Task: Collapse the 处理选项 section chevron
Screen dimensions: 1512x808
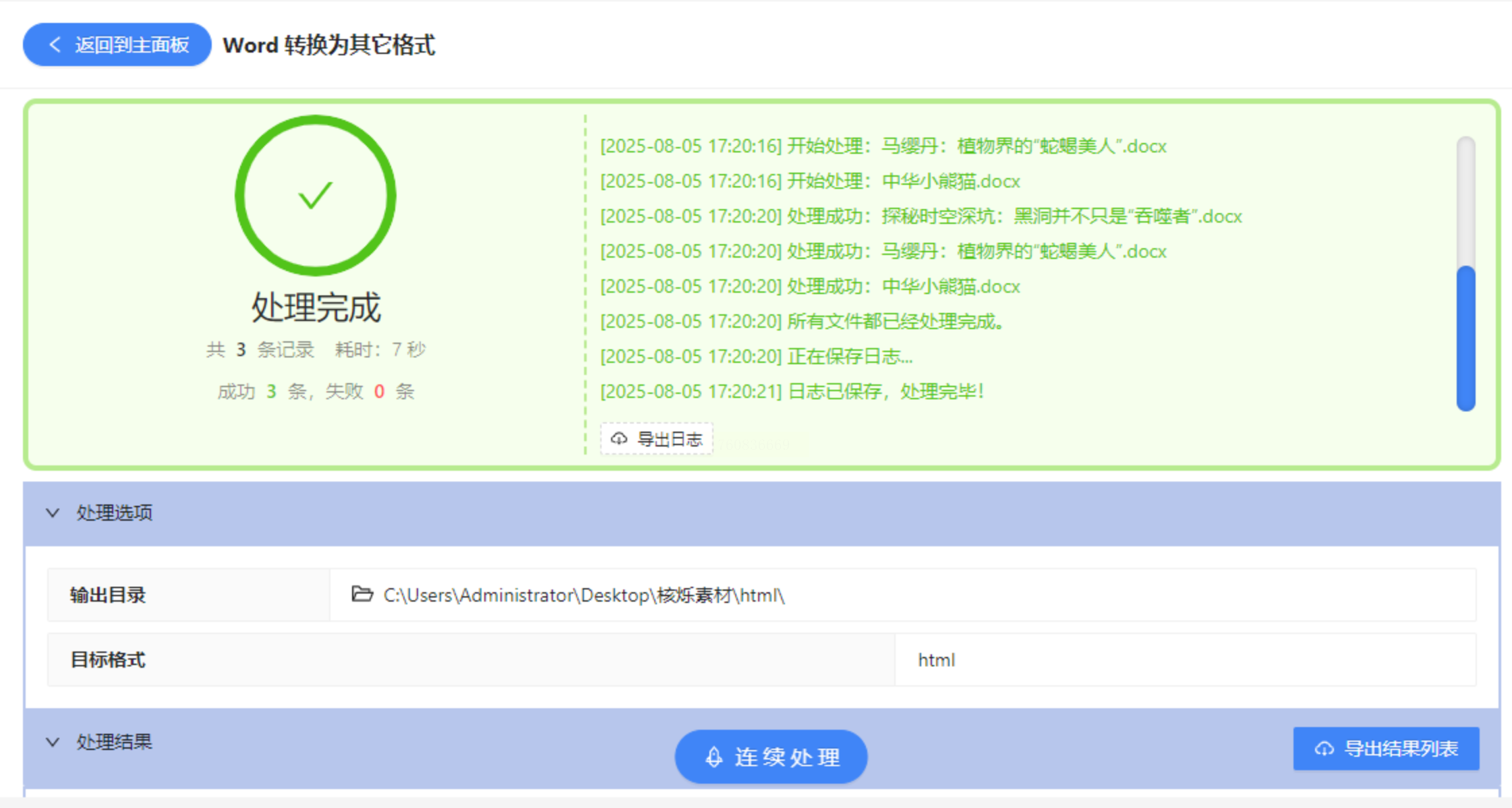Action: [x=53, y=513]
